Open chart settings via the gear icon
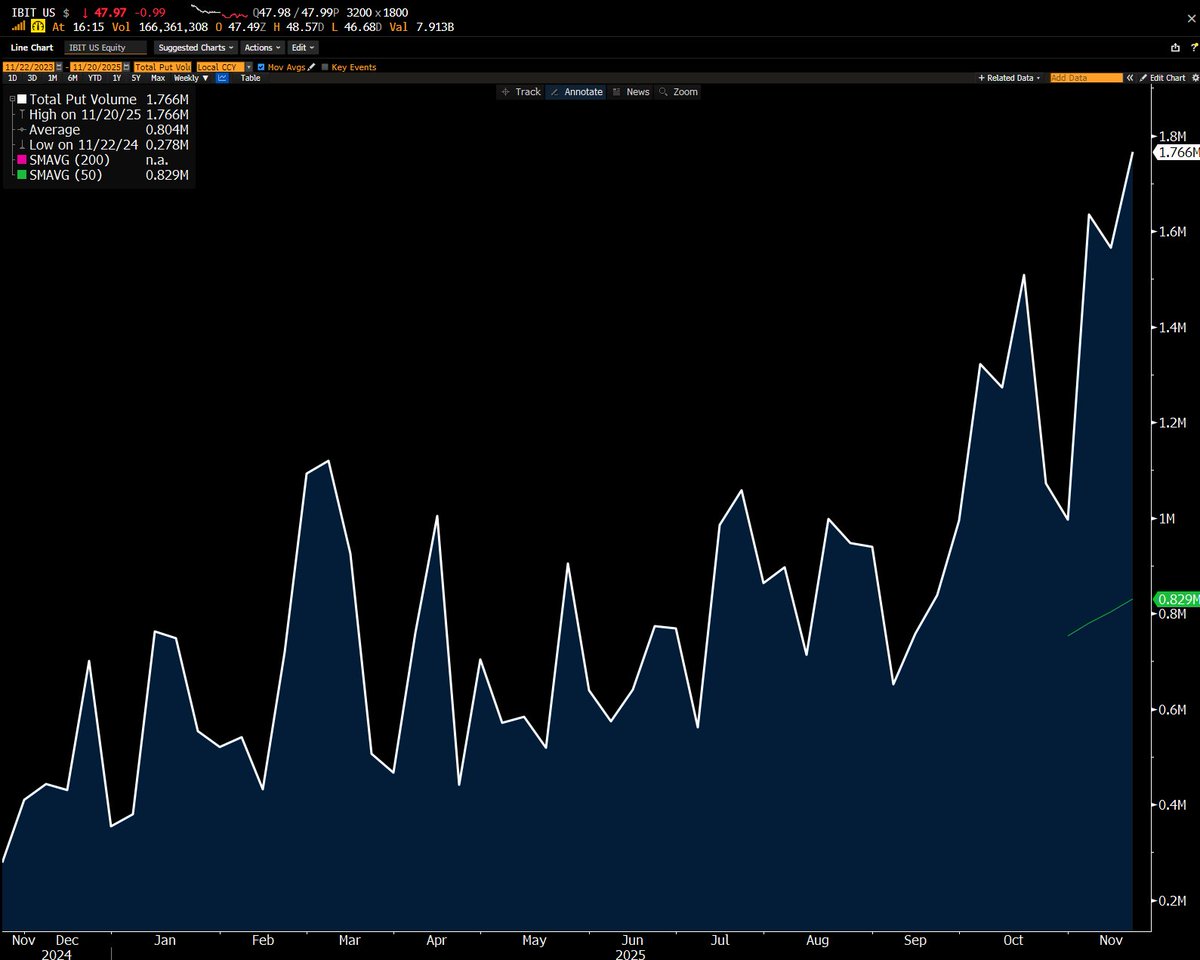The image size is (1200, 960). pyautogui.click(x=1194, y=77)
